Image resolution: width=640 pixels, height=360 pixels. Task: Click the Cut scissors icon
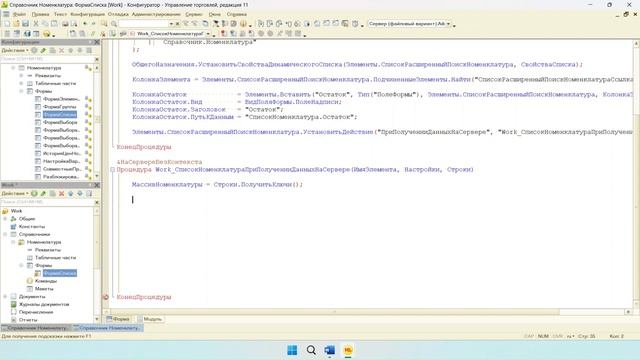(36, 24)
